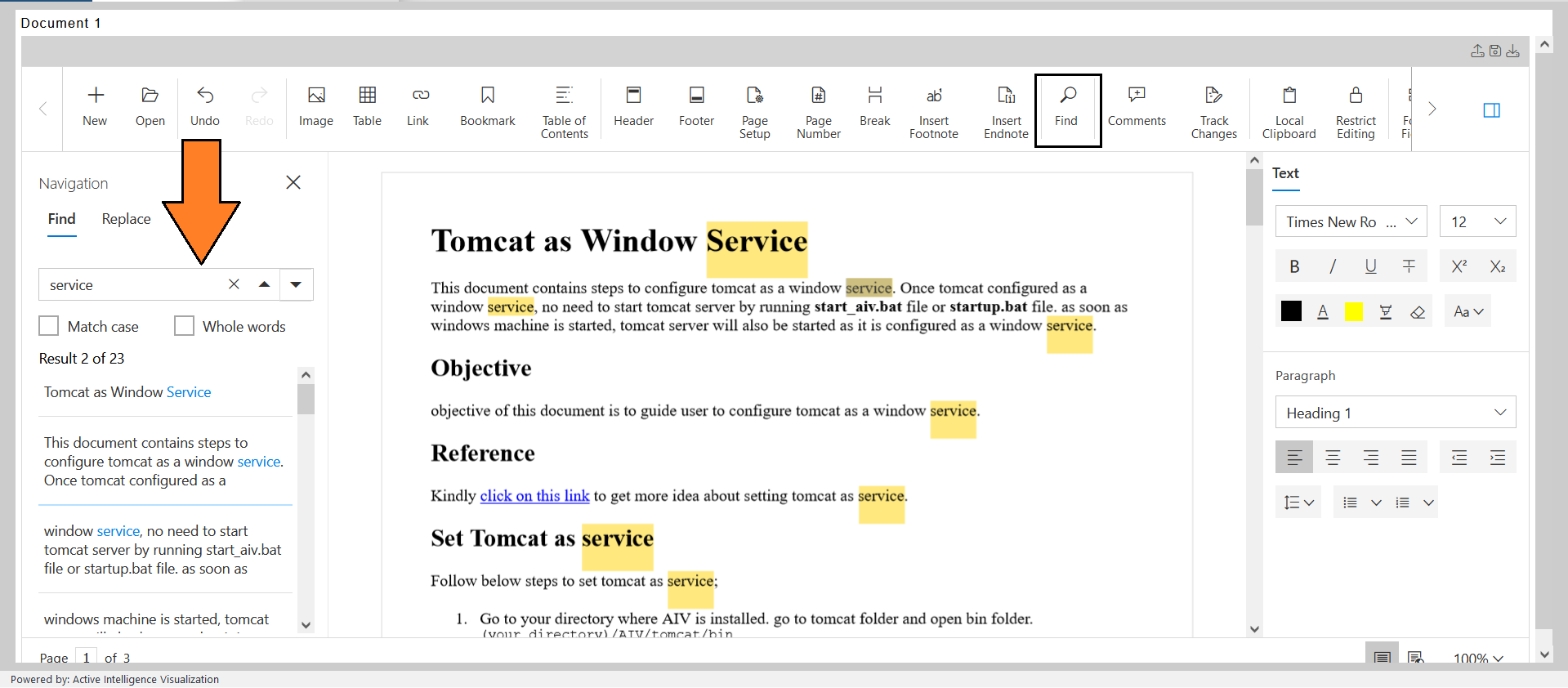The image size is (1568, 688).
Task: Open the Footer editing option
Action: pyautogui.click(x=696, y=108)
